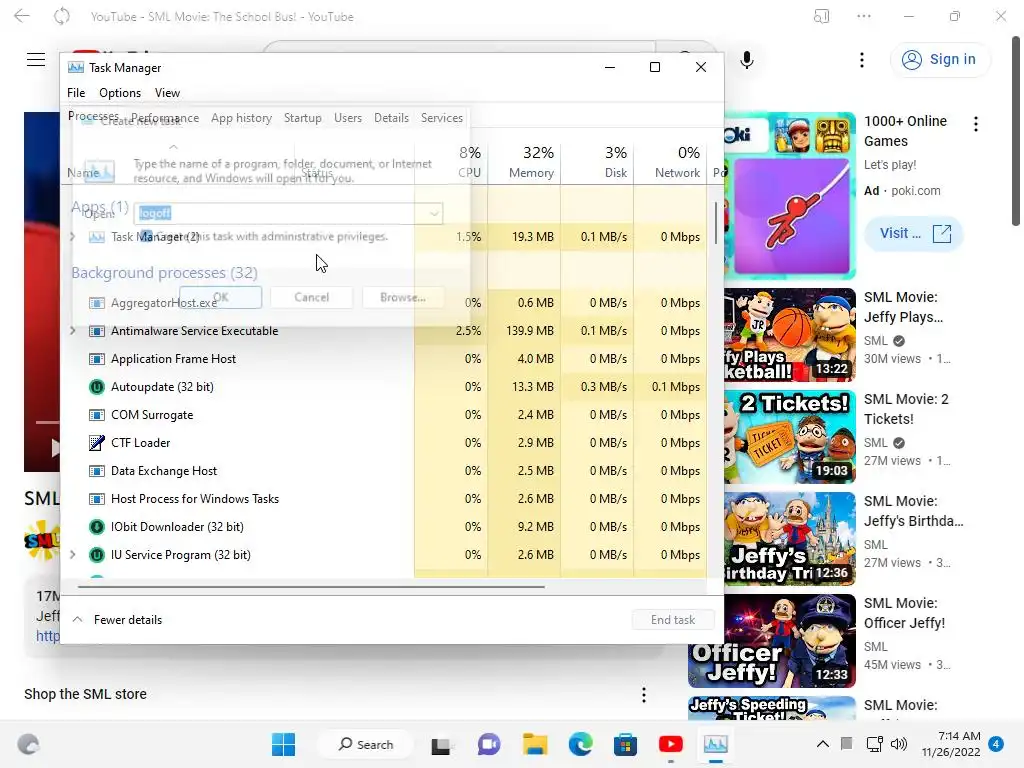
Task: Open the 2 Tickets! thumbnail (19:03)
Action: tap(790, 437)
